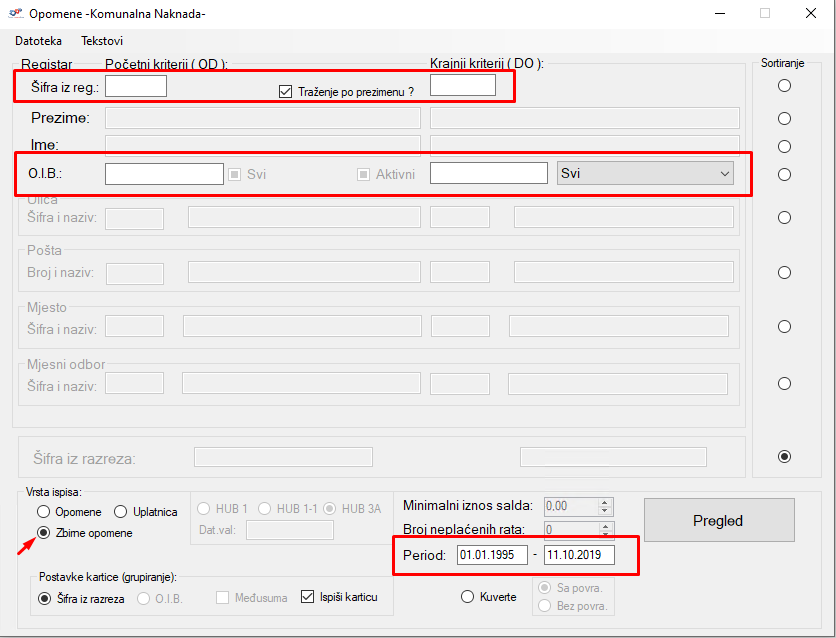Select the sorting radio button in O.I.B. row
Screen dimensions: 836x638
pyautogui.click(x=784, y=175)
